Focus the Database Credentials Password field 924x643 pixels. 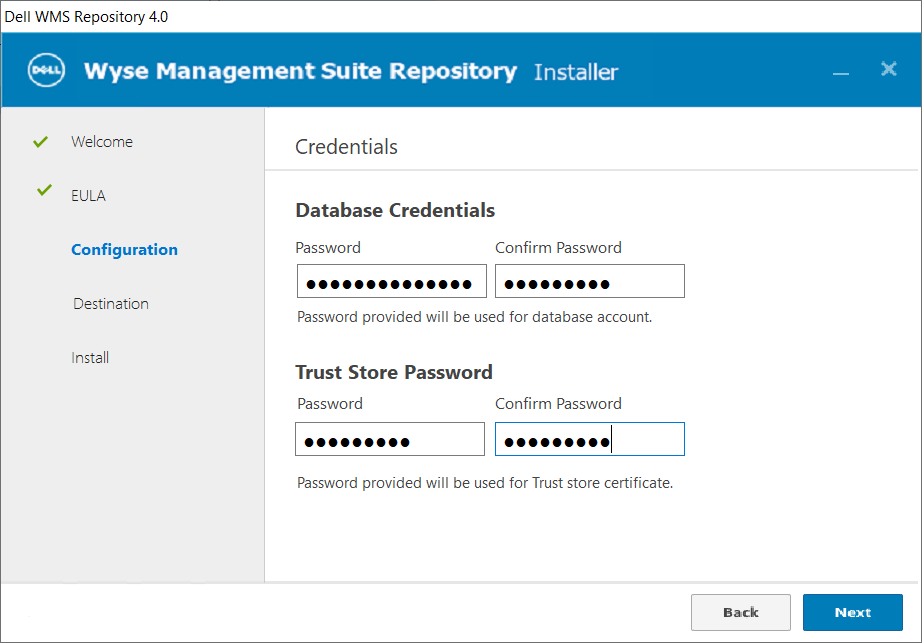pos(391,282)
